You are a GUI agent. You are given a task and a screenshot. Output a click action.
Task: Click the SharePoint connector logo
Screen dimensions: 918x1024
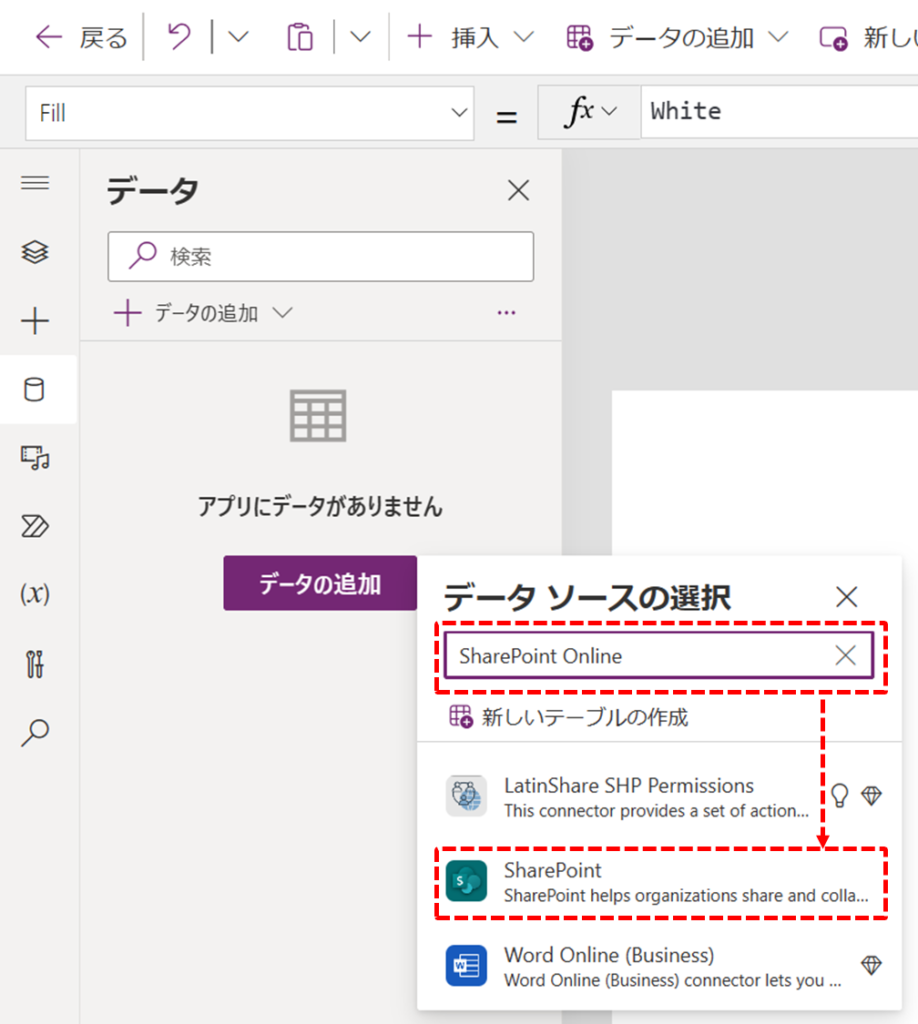pyautogui.click(x=466, y=881)
